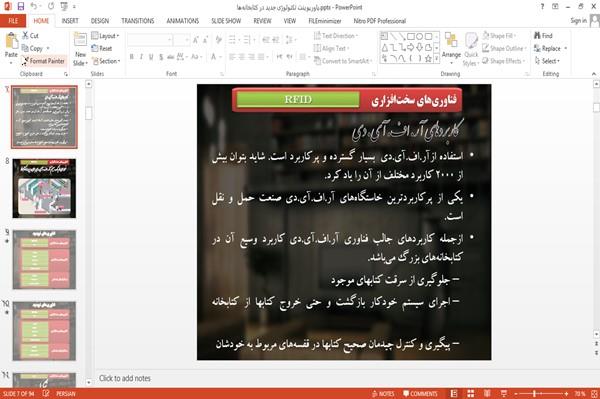Open the VIEW tab
The image size is (600, 399).
(290, 21)
